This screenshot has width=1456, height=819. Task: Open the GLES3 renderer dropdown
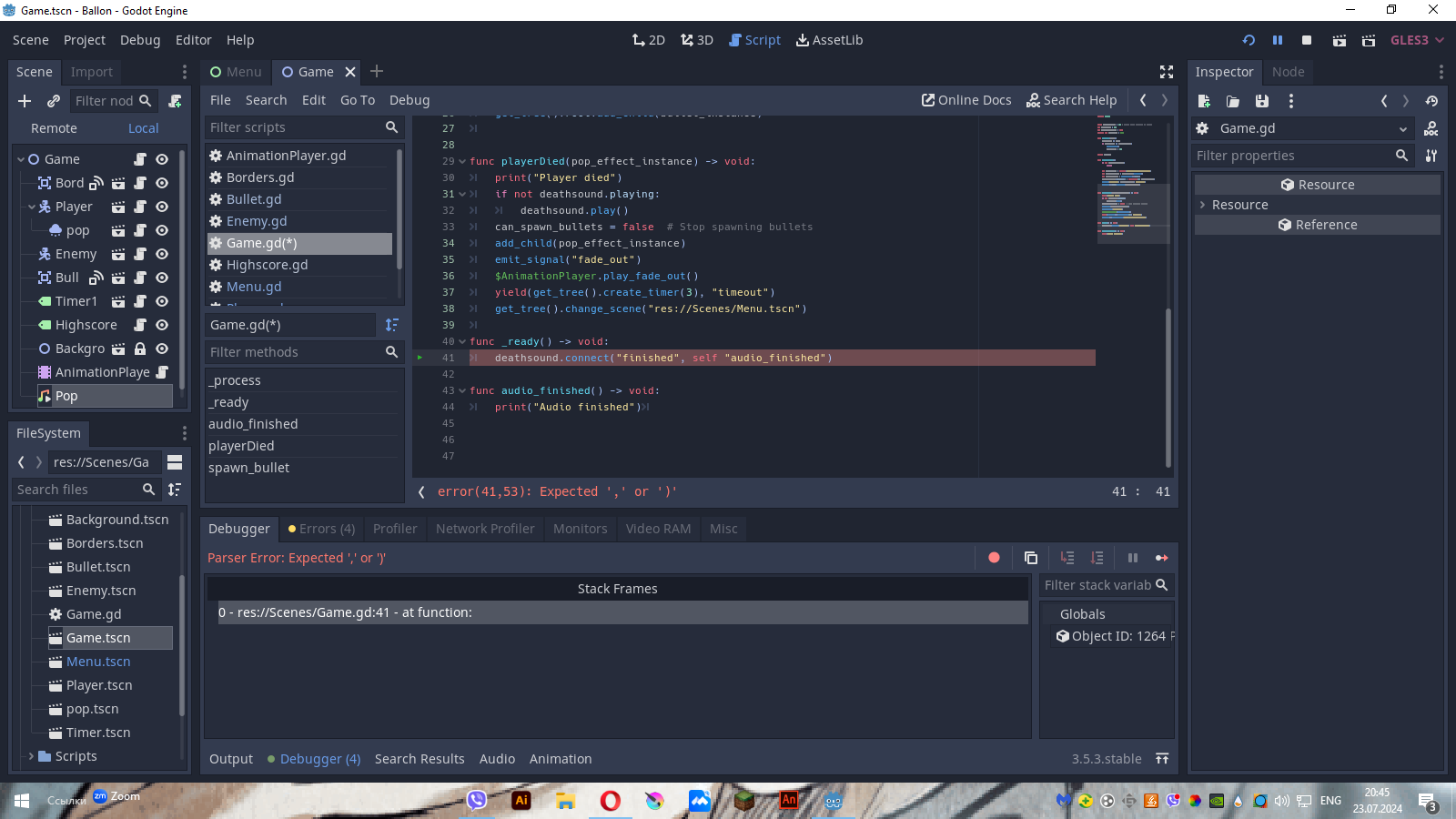(x=1417, y=40)
